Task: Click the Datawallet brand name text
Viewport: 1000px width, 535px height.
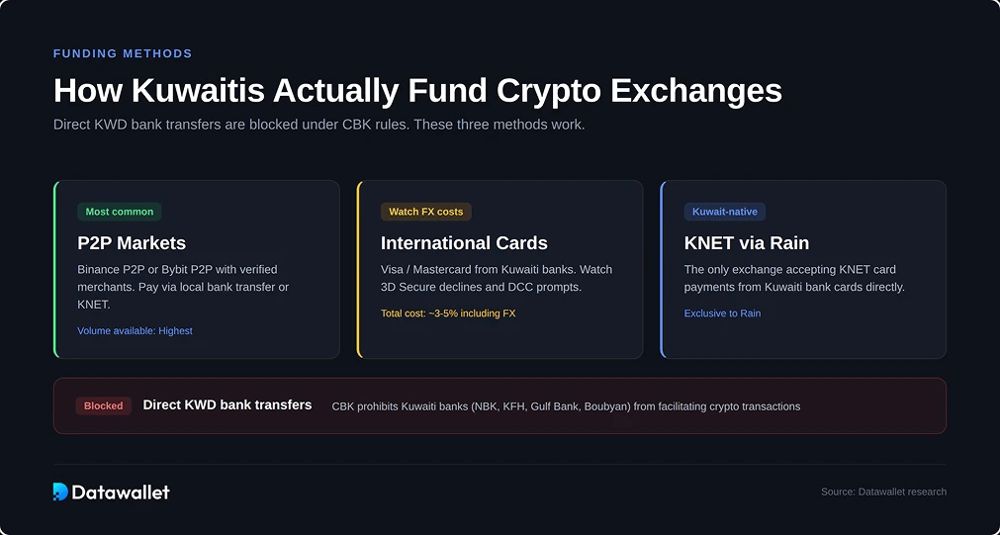Action: (121, 492)
